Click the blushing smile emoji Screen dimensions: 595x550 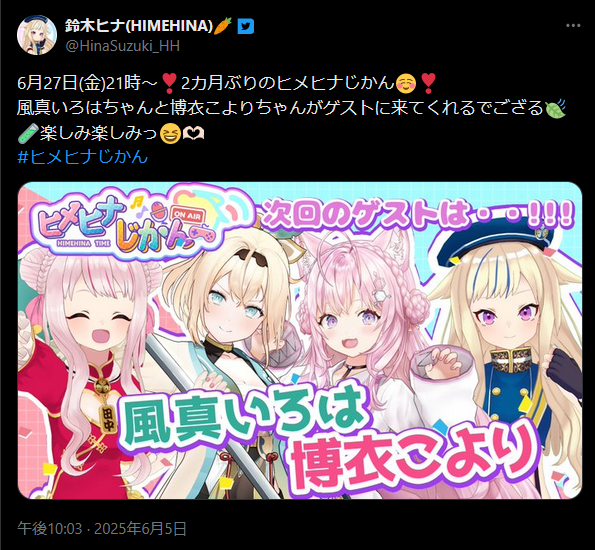tap(406, 83)
